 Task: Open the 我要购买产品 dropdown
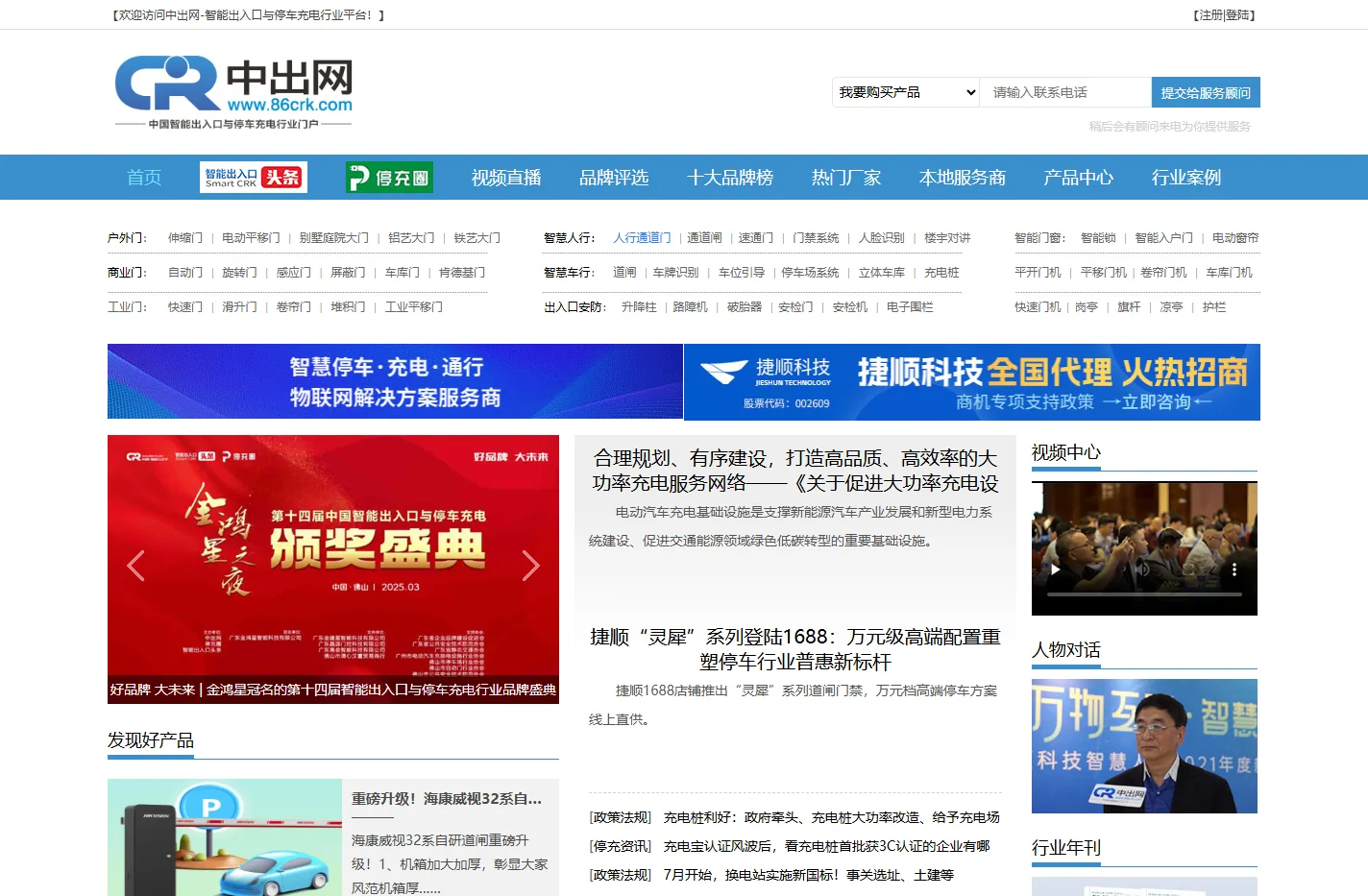pos(906,92)
